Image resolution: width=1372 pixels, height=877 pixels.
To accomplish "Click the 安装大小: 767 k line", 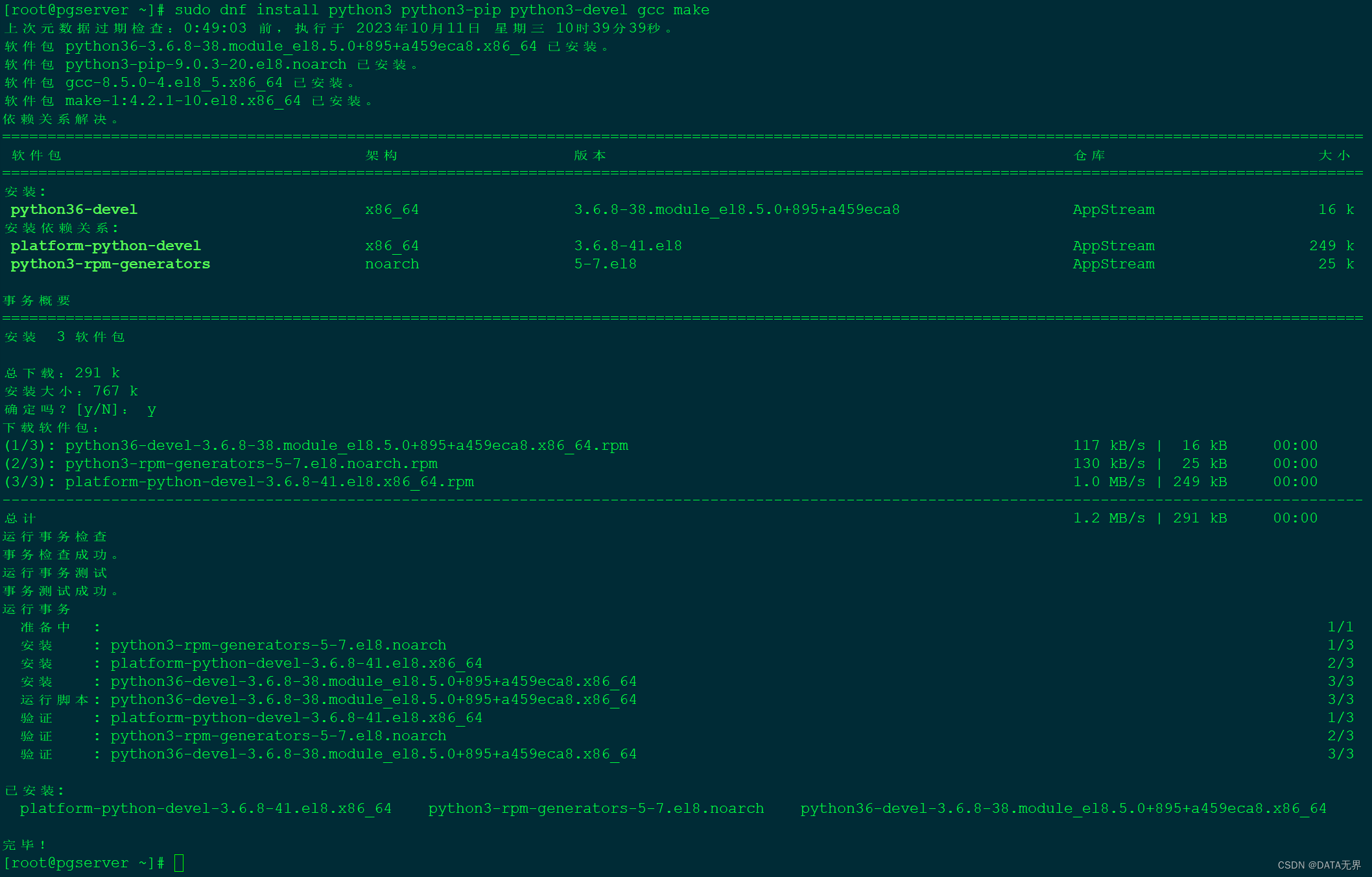I will 71,392.
